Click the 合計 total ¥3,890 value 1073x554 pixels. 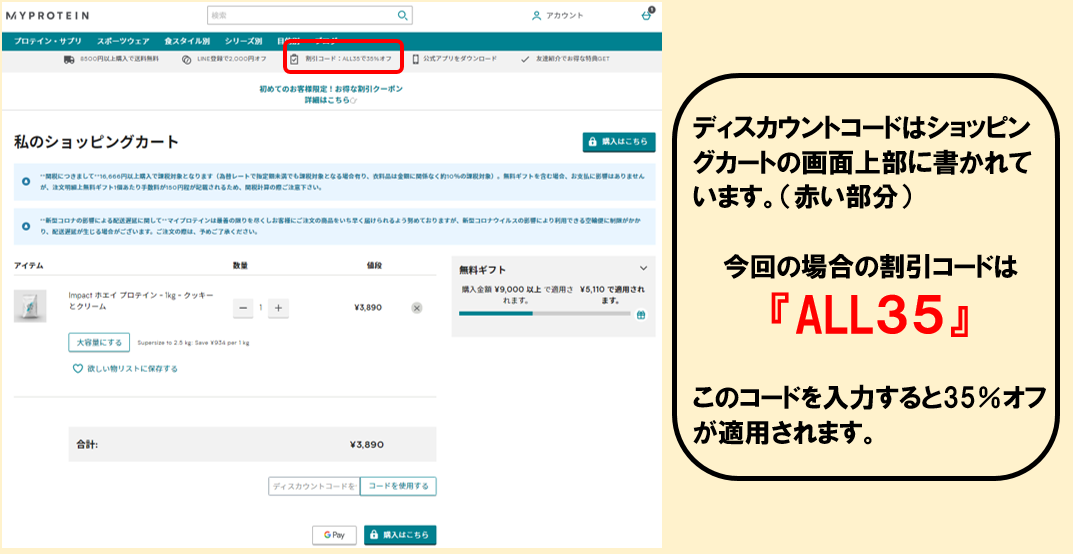coord(367,445)
